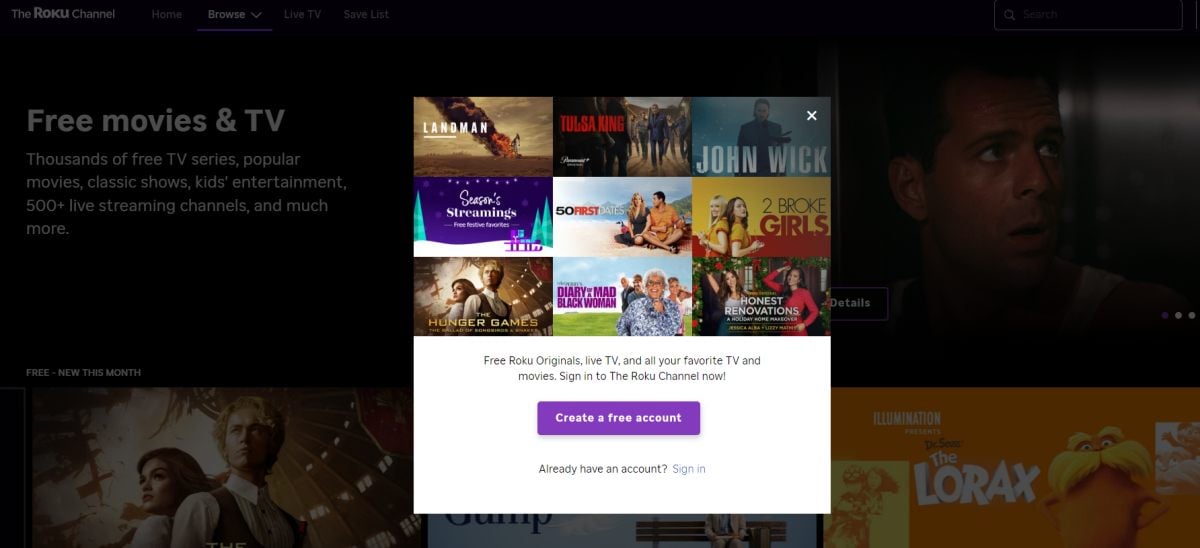Viewport: 1200px width, 548px height.
Task: Click 'FREE - NEW THIS MONTH' row label
Action: tap(83, 373)
